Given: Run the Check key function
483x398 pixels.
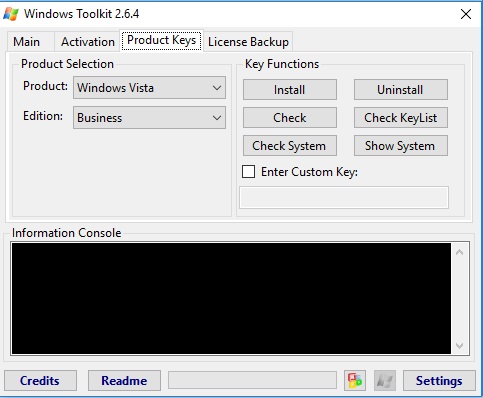Looking at the screenshot, I should (290, 118).
